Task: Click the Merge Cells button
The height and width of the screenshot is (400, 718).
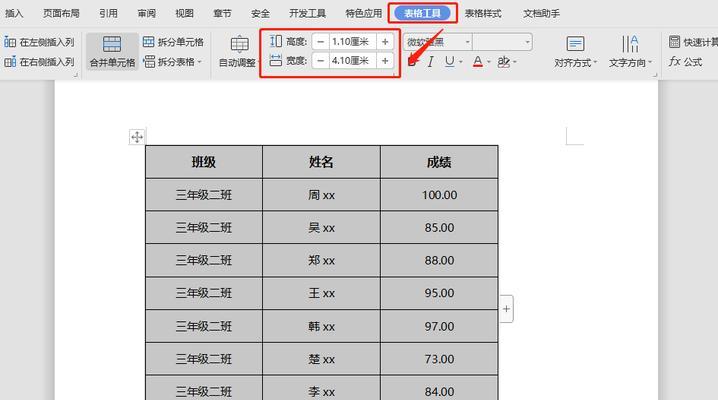Action: coord(112,51)
